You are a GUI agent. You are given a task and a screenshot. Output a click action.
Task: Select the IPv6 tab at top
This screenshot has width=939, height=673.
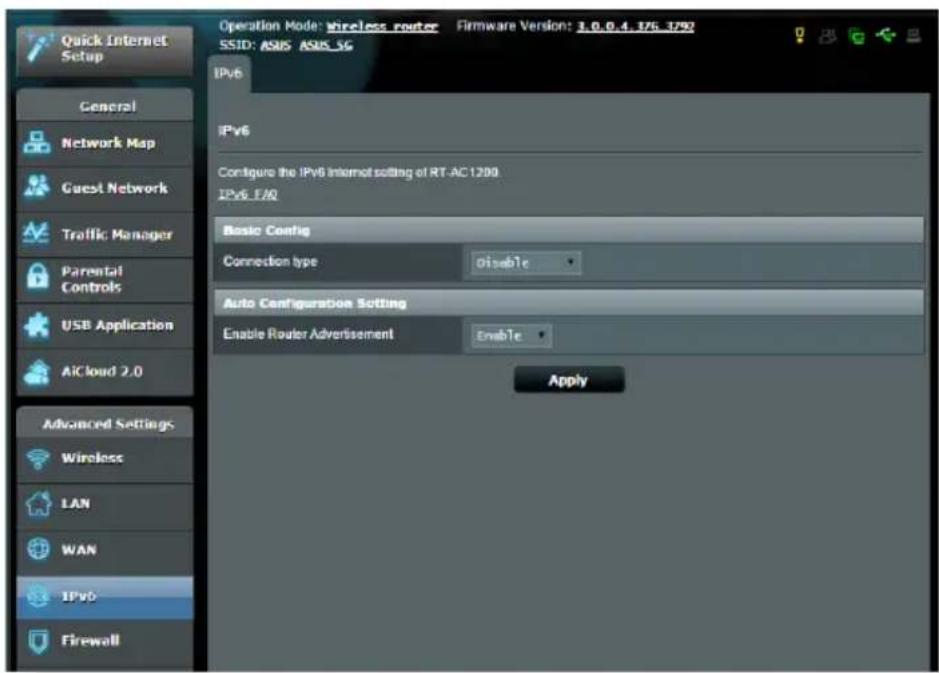229,74
